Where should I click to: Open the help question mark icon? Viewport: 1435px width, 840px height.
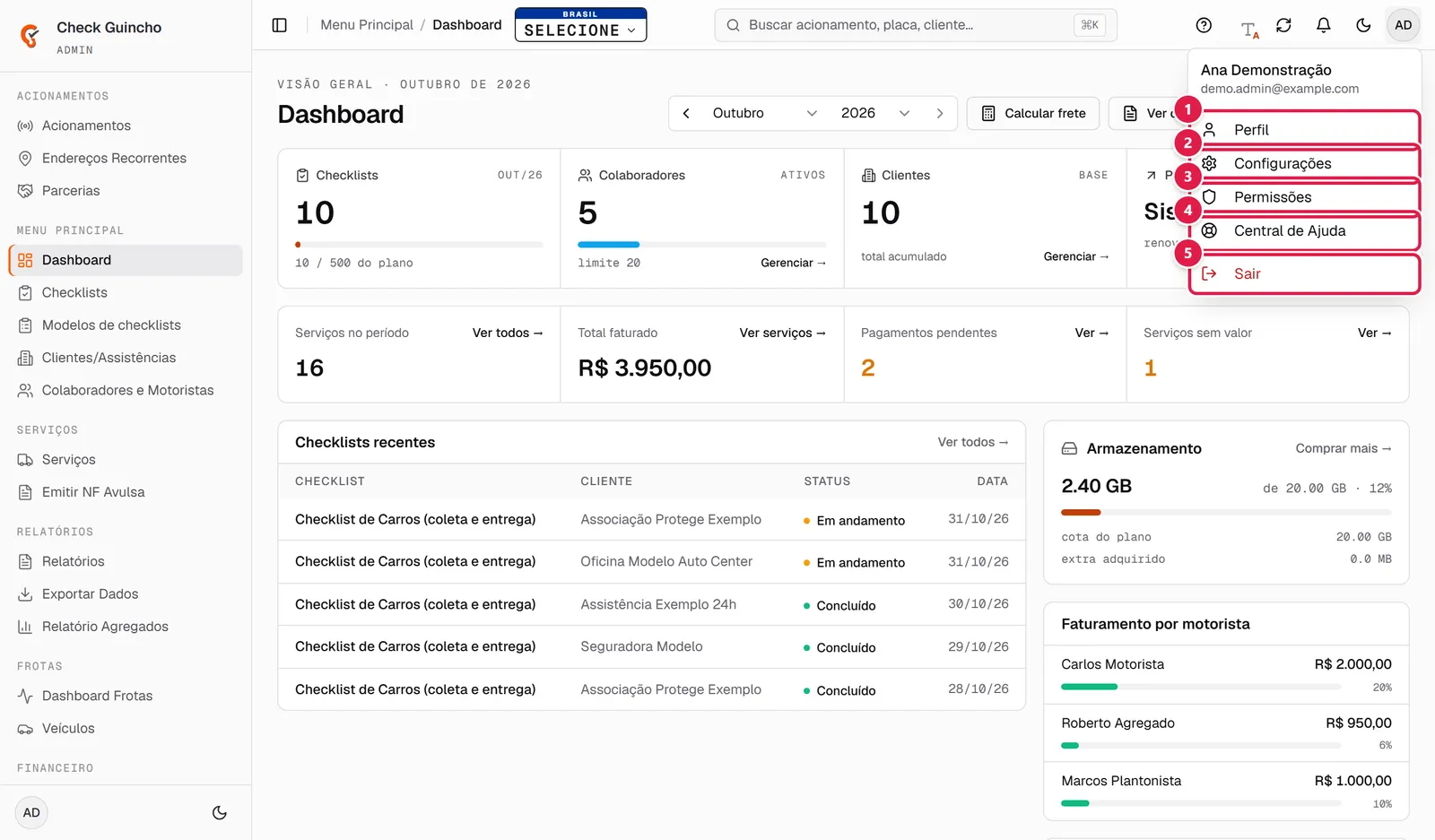pyautogui.click(x=1204, y=25)
